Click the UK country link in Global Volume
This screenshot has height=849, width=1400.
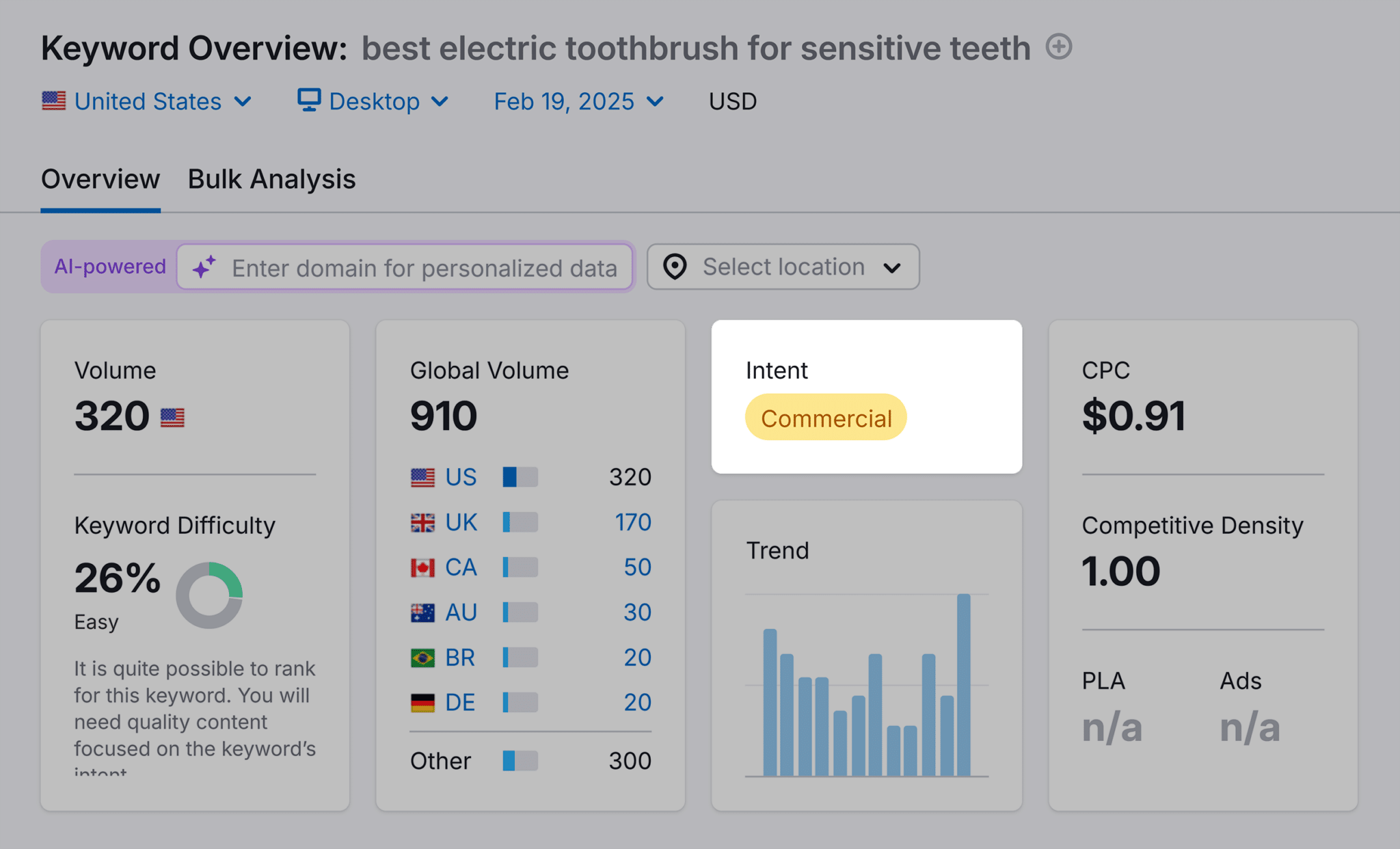pos(461,522)
